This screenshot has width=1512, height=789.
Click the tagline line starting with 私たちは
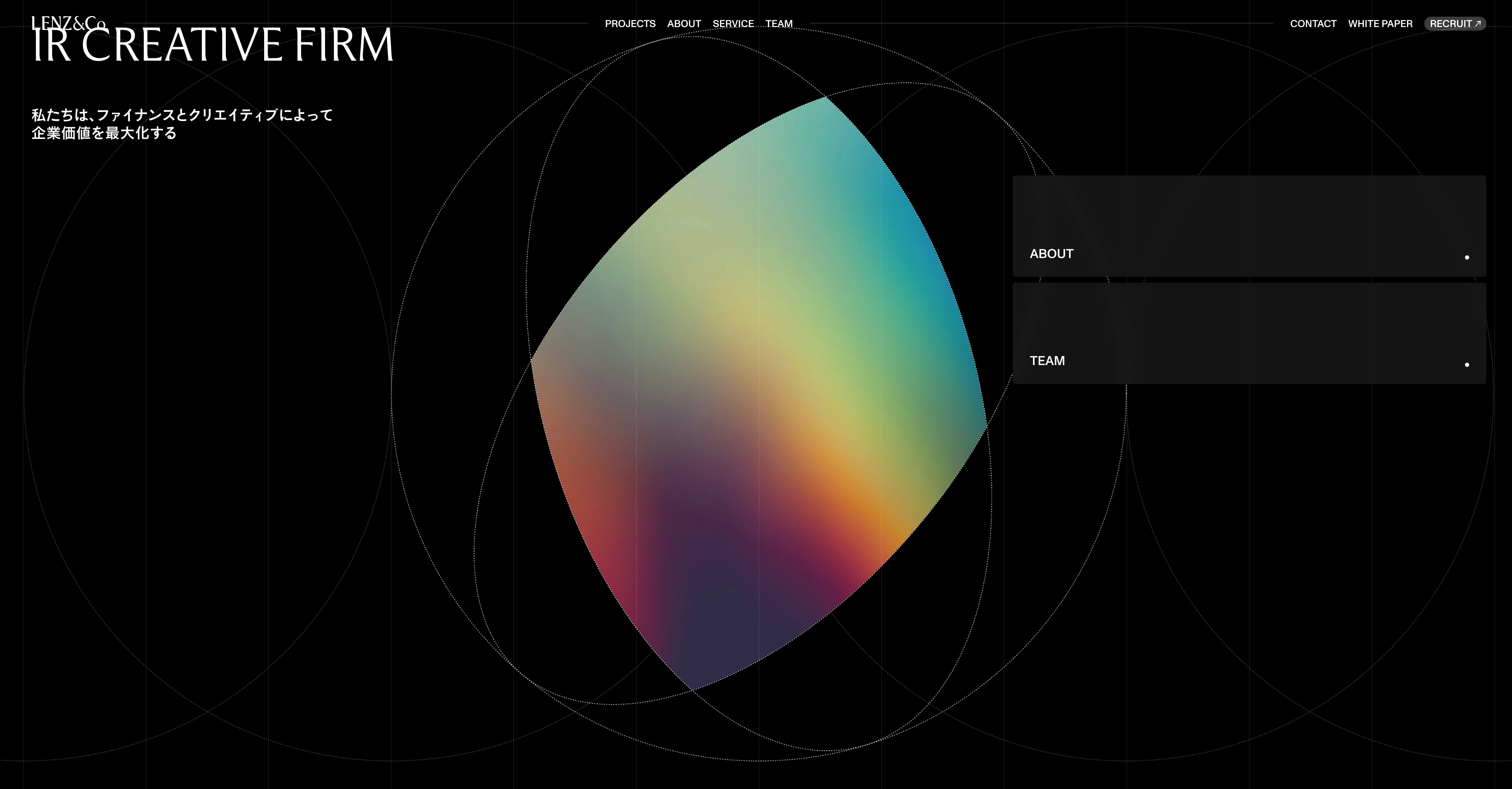(182, 115)
